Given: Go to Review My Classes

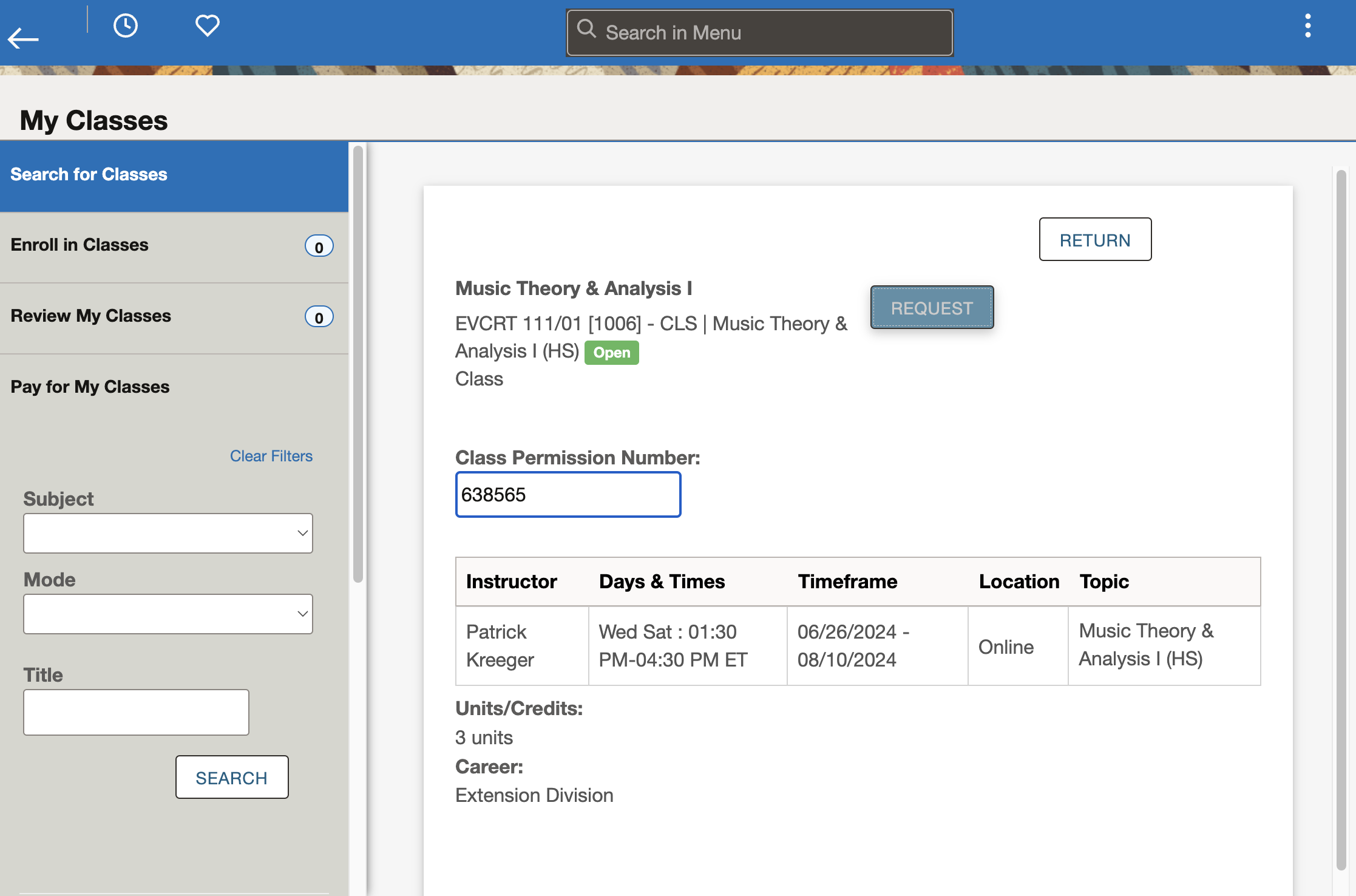Looking at the screenshot, I should [x=174, y=317].
